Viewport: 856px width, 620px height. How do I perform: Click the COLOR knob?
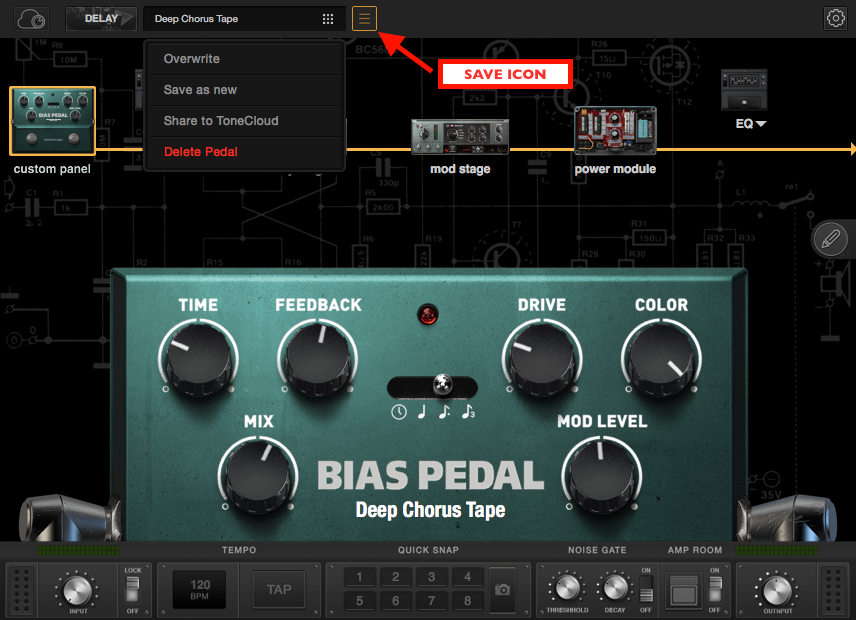(x=661, y=358)
